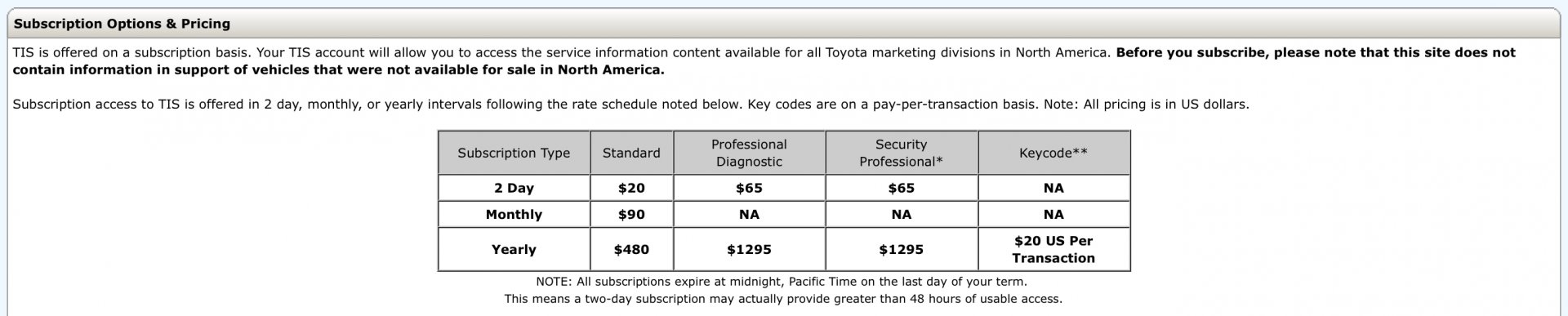Select the Monthly row label
This screenshot has height=316, width=1568.
514,215
